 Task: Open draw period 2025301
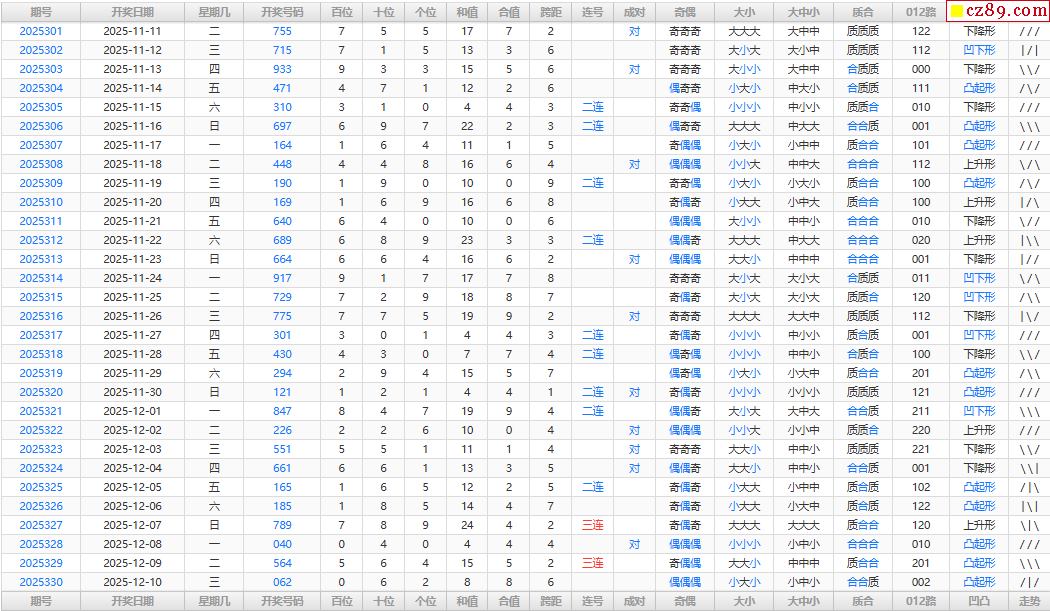(x=41, y=31)
